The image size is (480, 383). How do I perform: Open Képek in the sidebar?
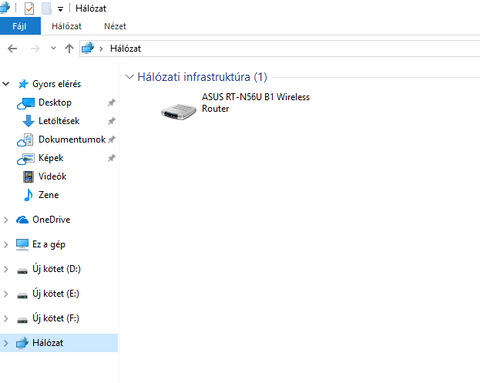point(51,158)
